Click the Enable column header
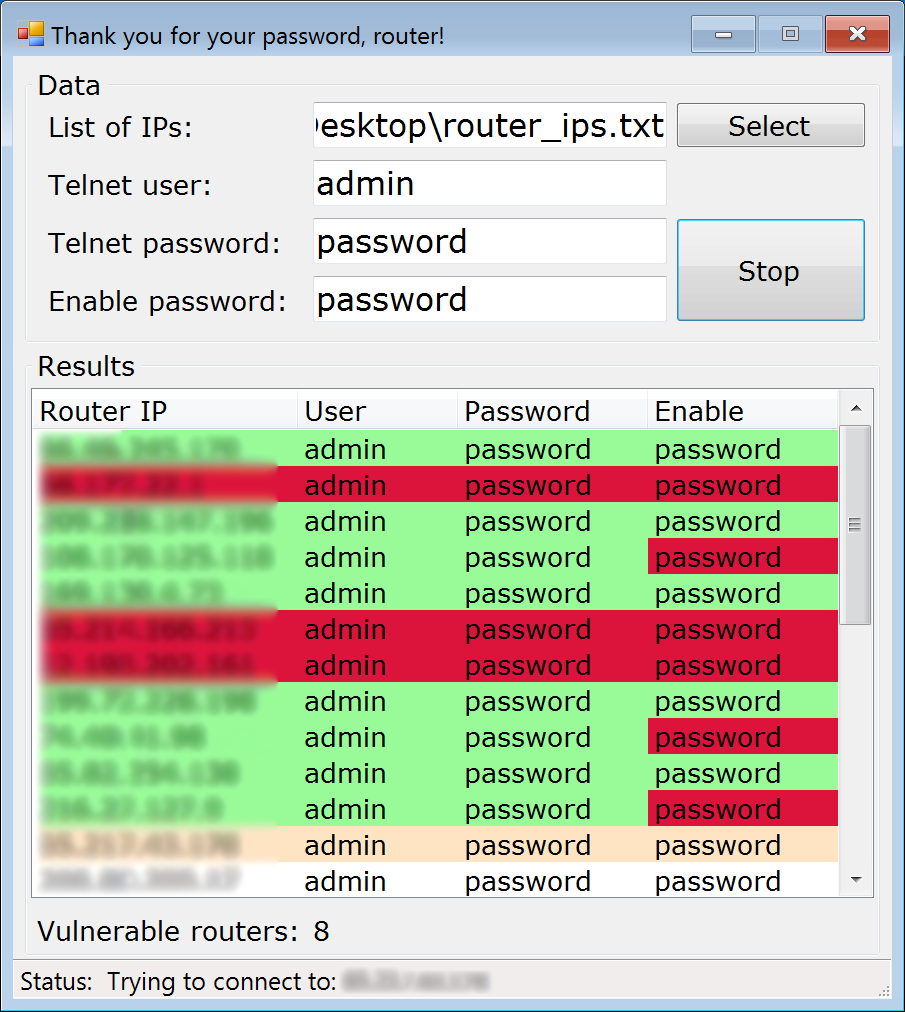 point(740,411)
